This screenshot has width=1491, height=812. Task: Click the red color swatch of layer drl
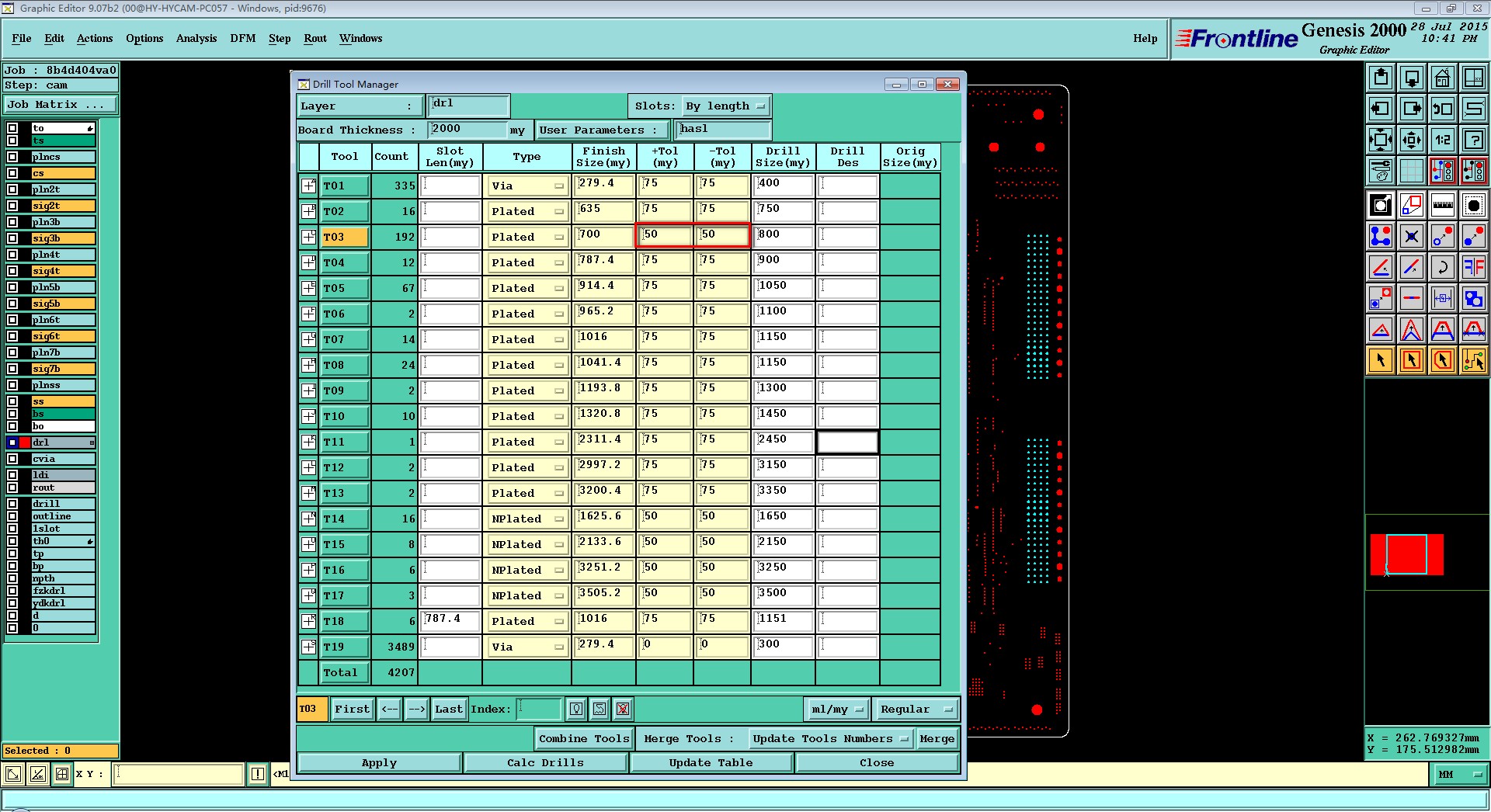pos(24,442)
